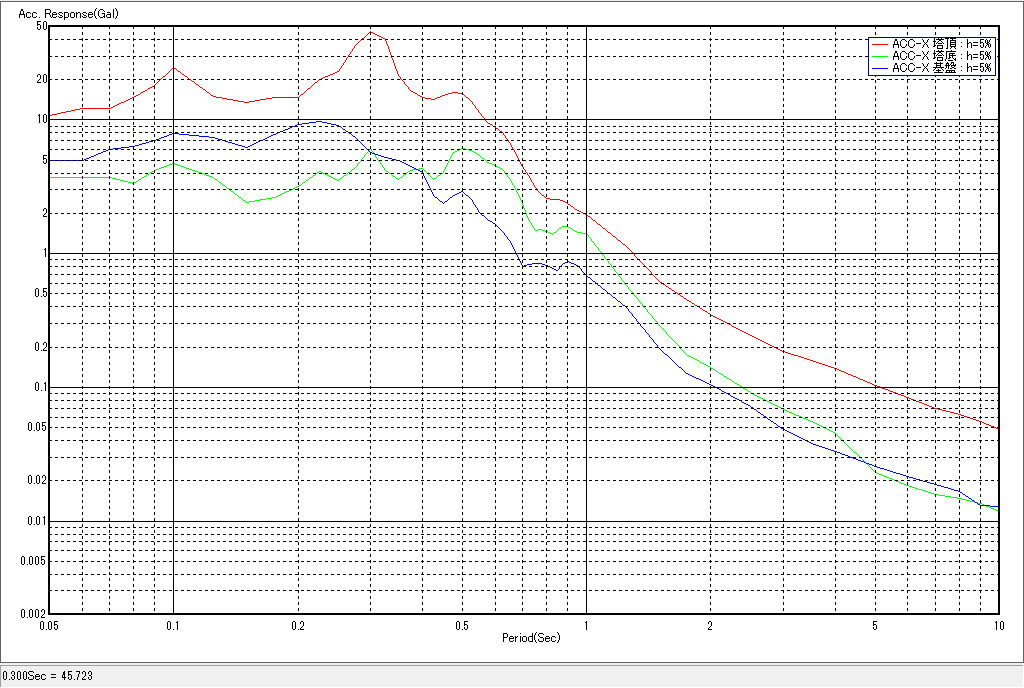Click the red line sample in the legend
1024x688 pixels.
pyautogui.click(x=879, y=45)
